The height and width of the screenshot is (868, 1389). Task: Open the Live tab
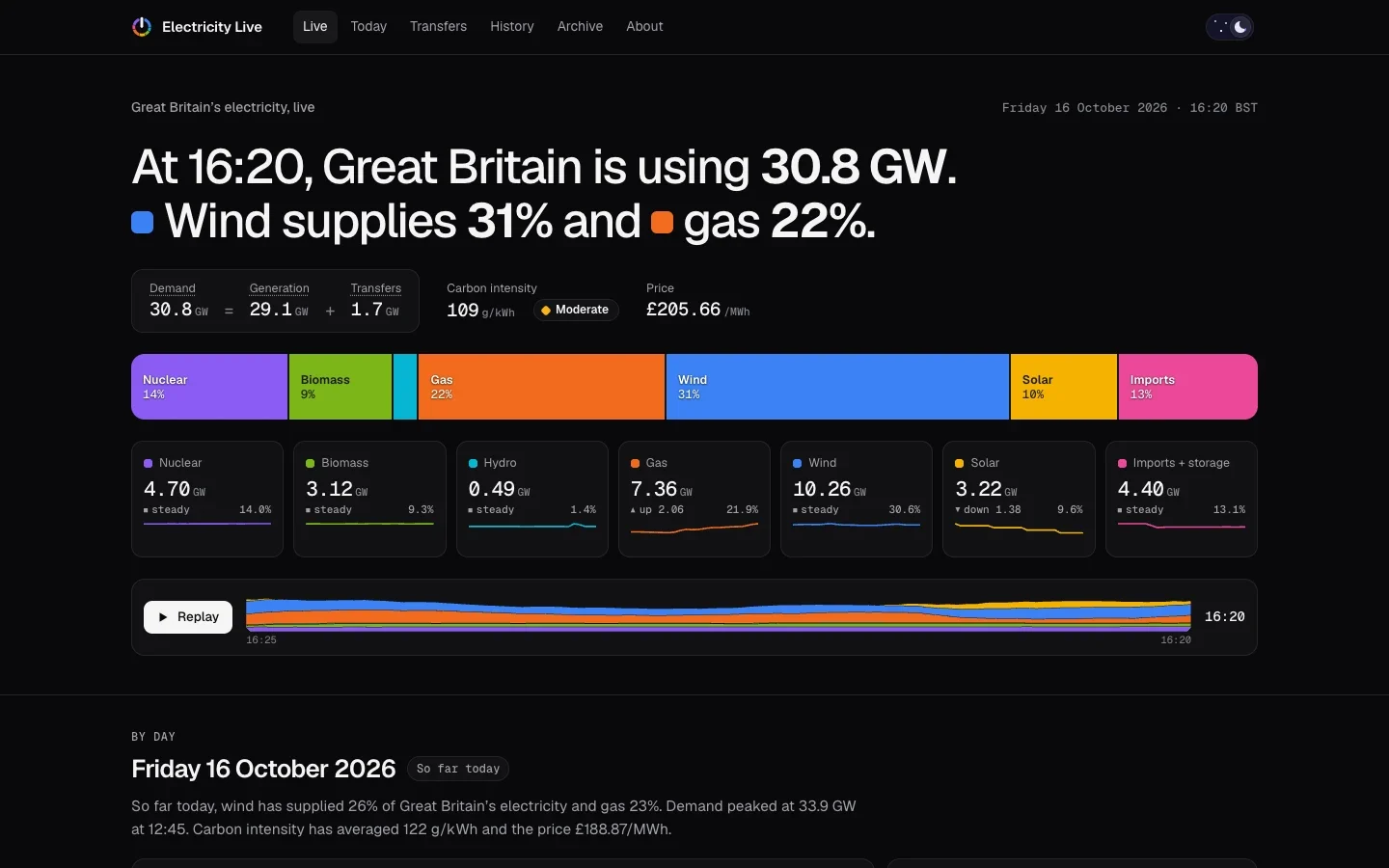pyautogui.click(x=315, y=27)
